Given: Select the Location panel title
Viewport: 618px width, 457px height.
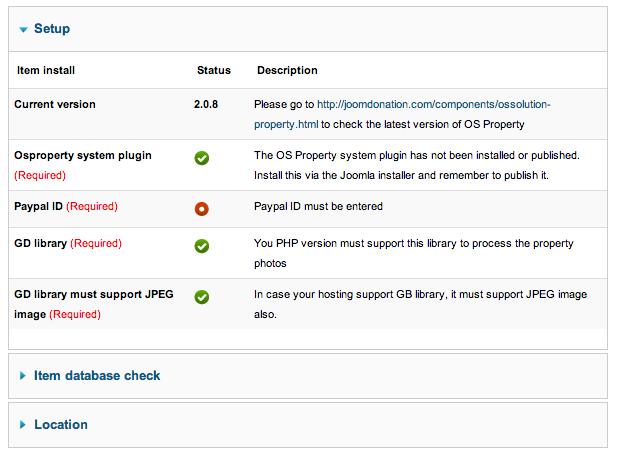Looking at the screenshot, I should pyautogui.click(x=61, y=425).
